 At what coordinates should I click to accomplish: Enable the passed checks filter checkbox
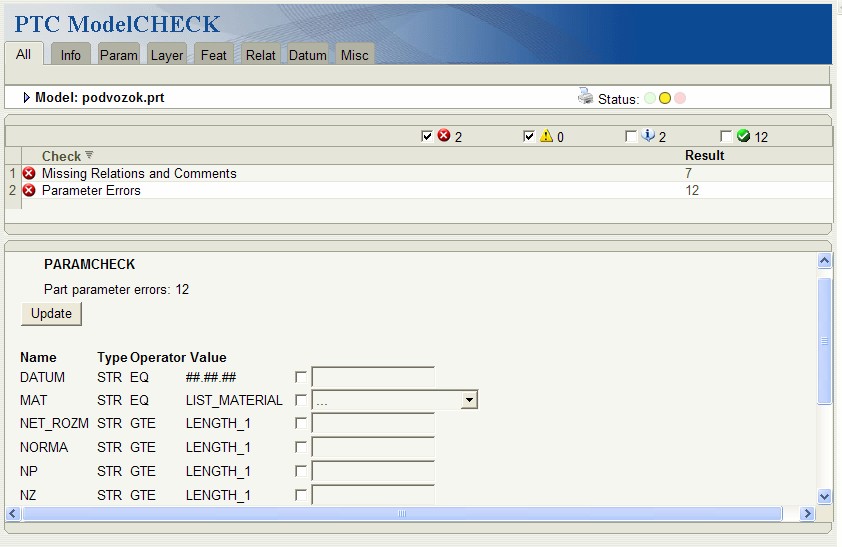click(x=725, y=136)
